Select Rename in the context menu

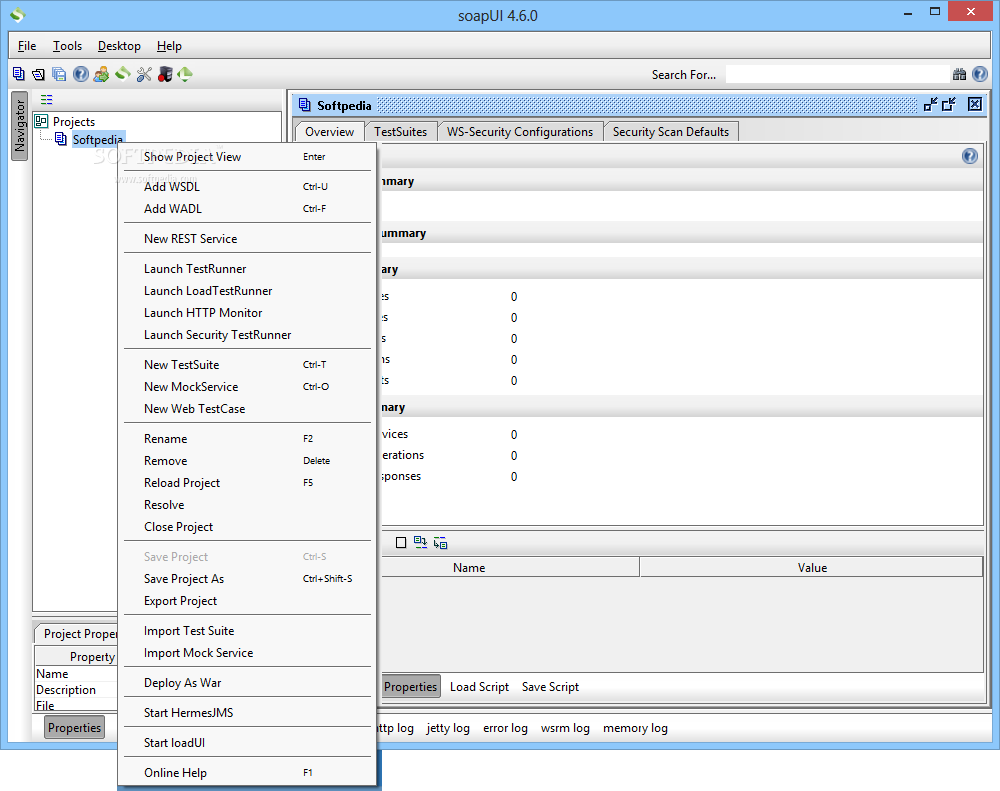coord(247,439)
